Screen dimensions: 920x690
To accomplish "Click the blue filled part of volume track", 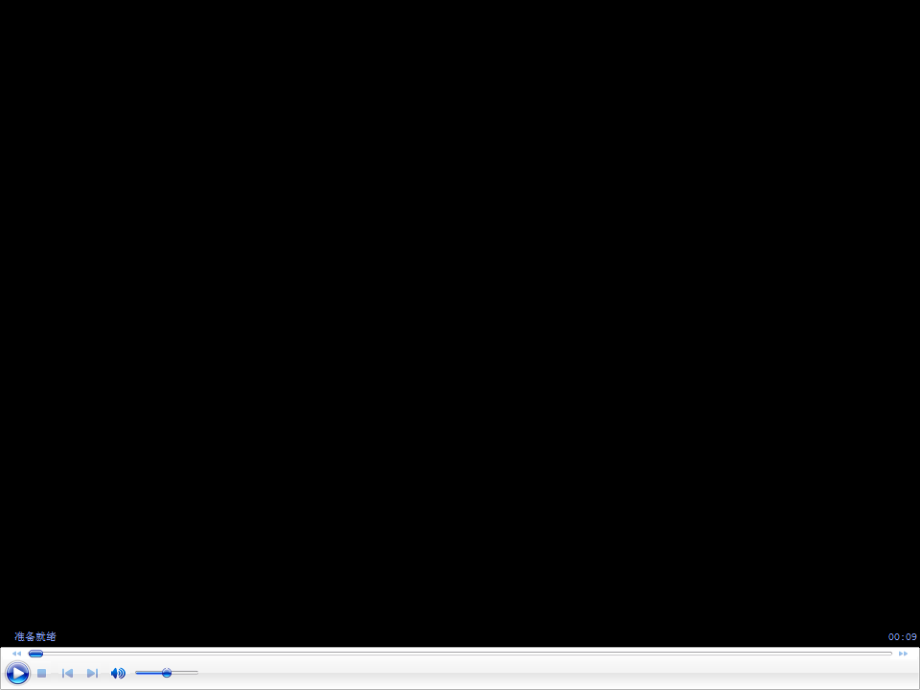I will click(150, 673).
